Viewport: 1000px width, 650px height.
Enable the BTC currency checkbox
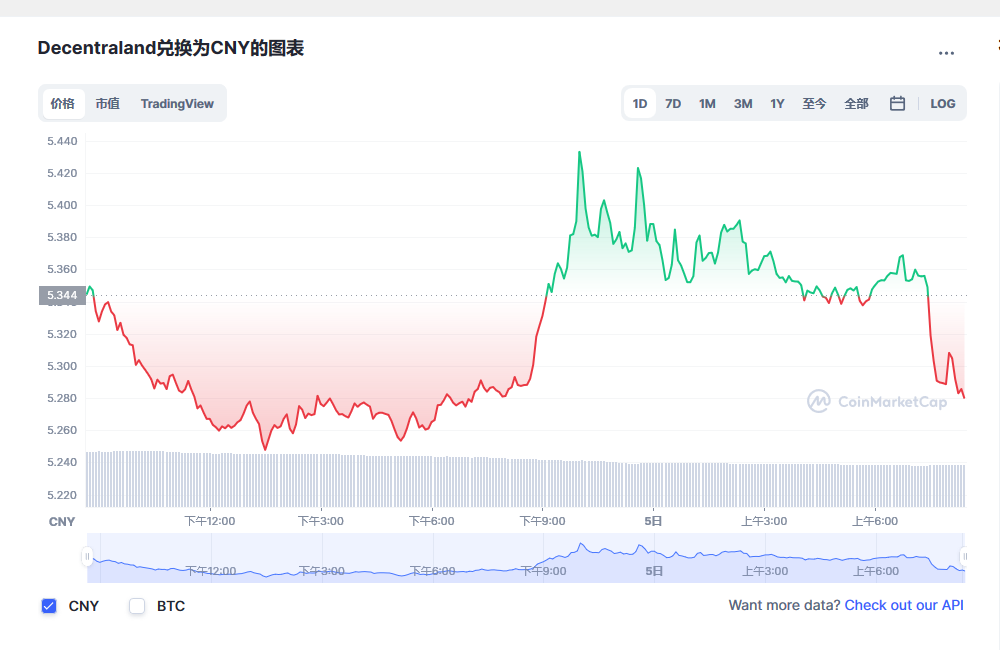137,606
